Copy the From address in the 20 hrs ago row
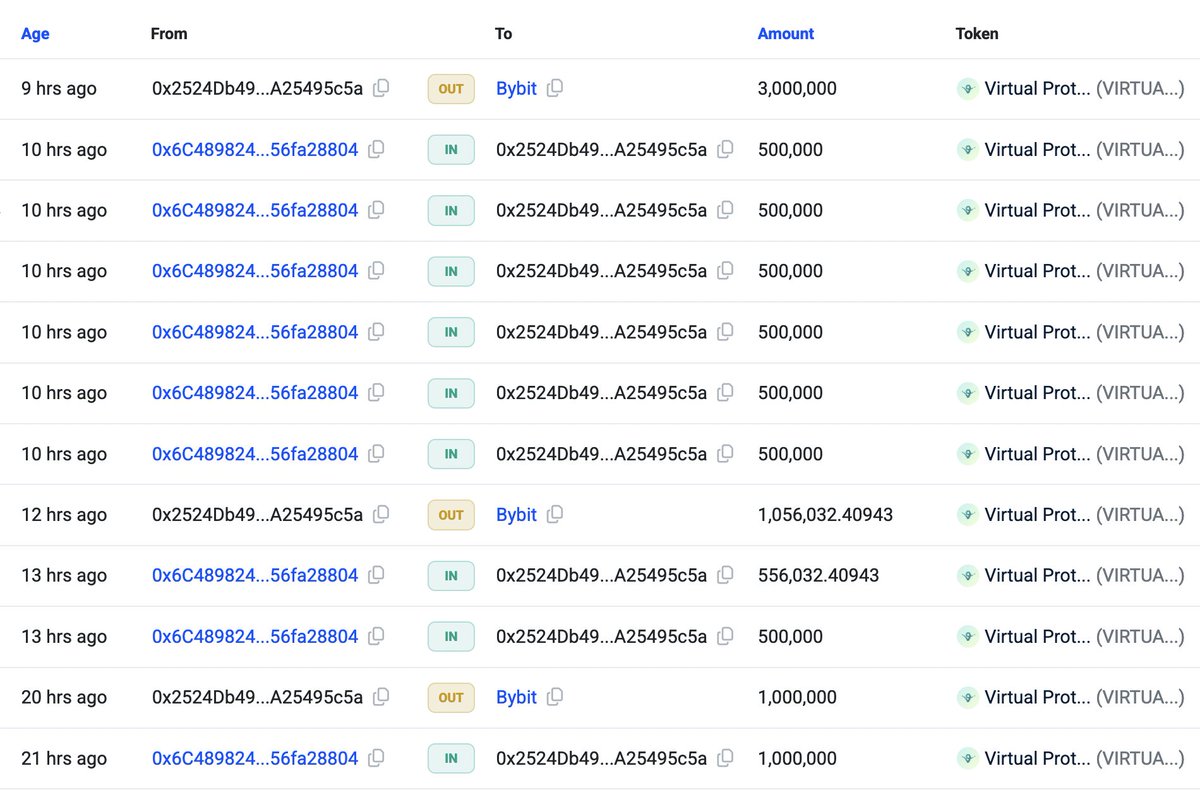Image resolution: width=1200 pixels, height=790 pixels. (x=381, y=697)
